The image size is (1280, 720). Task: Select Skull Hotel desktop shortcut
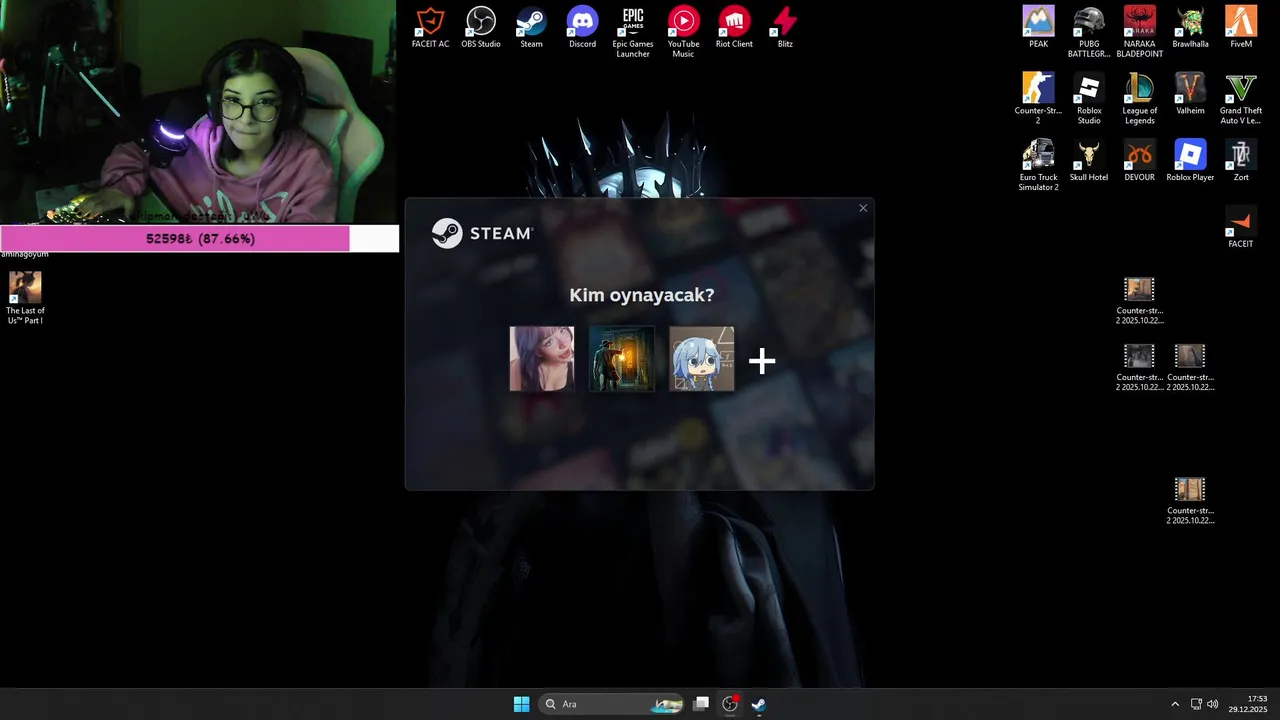pyautogui.click(x=1089, y=161)
